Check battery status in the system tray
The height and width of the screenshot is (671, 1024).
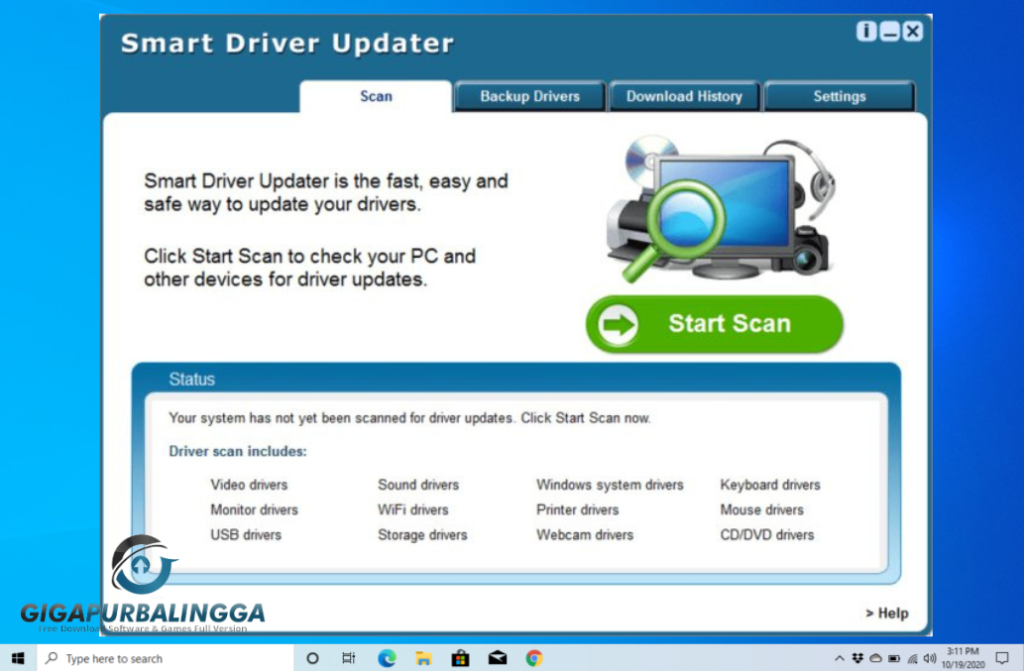[x=893, y=656]
